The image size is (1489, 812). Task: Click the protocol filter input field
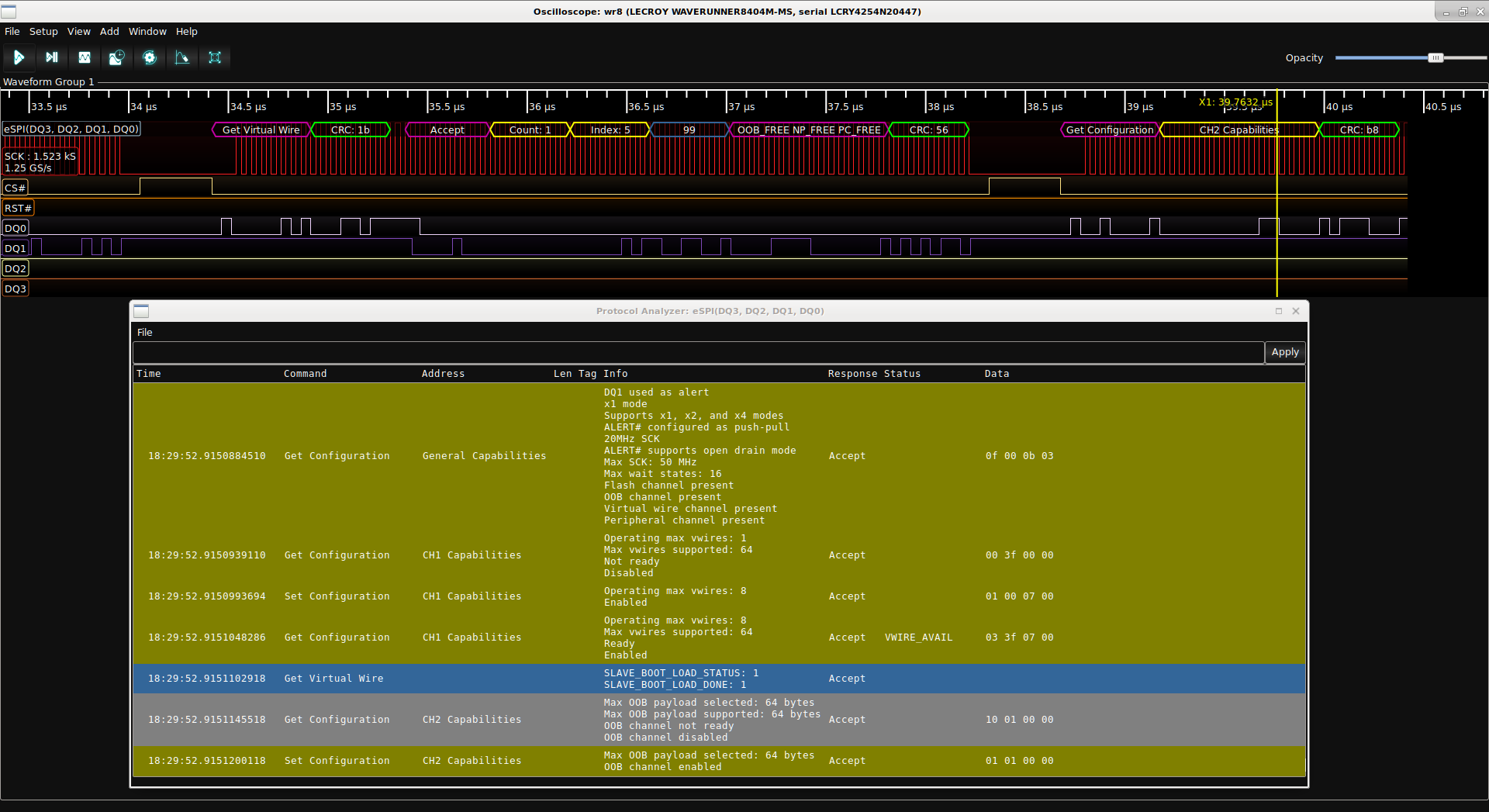698,352
